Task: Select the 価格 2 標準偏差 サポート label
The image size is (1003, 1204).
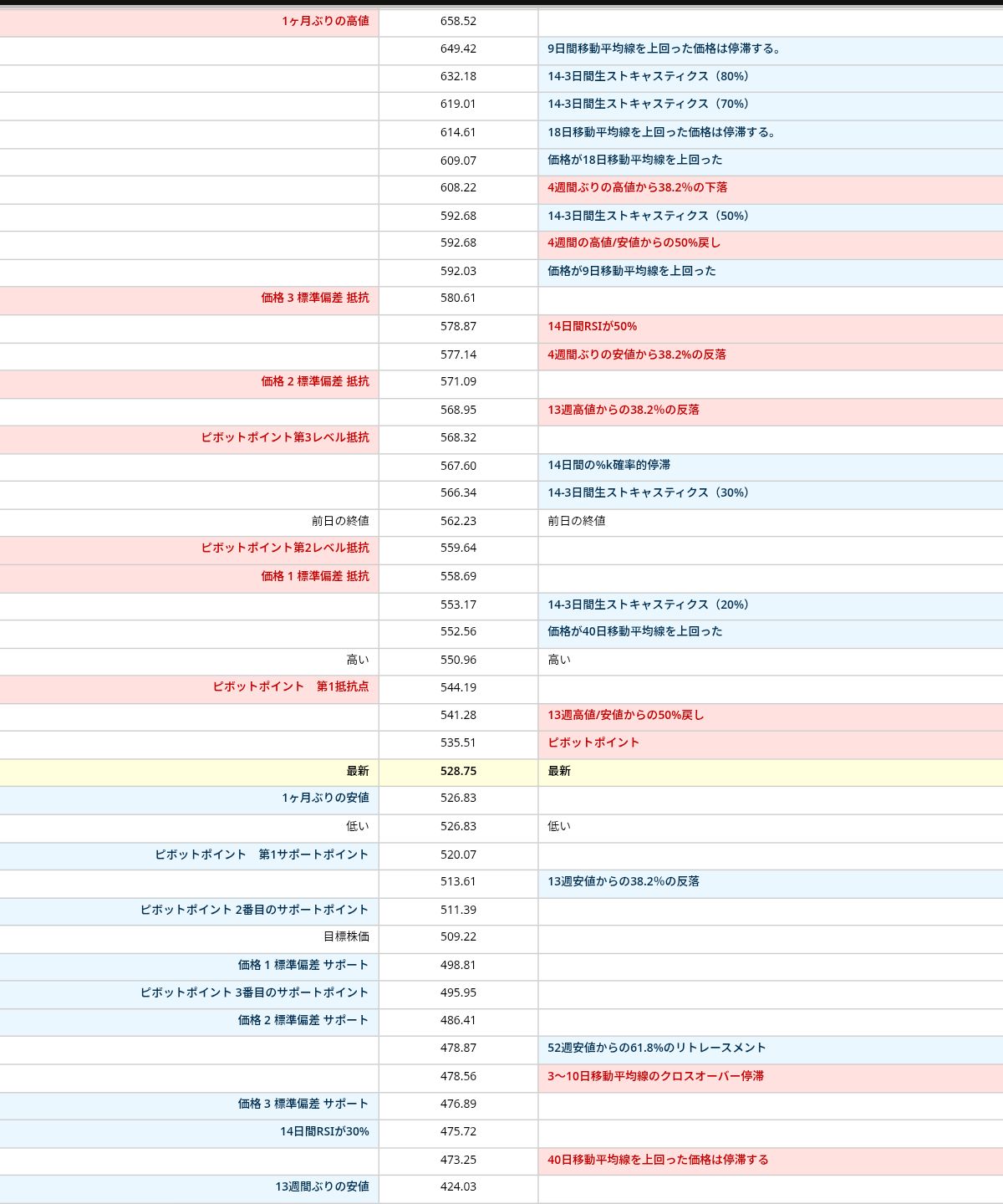Action: point(303,1020)
